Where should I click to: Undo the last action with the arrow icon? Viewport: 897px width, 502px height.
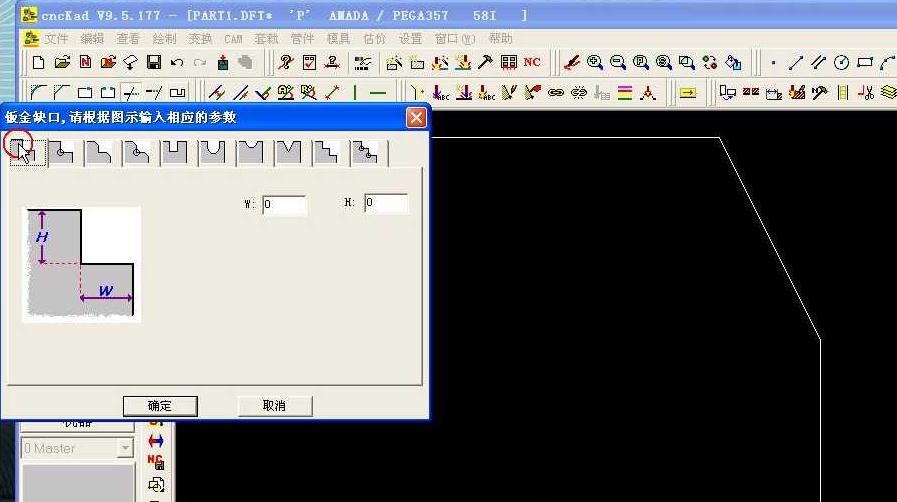pyautogui.click(x=177, y=62)
